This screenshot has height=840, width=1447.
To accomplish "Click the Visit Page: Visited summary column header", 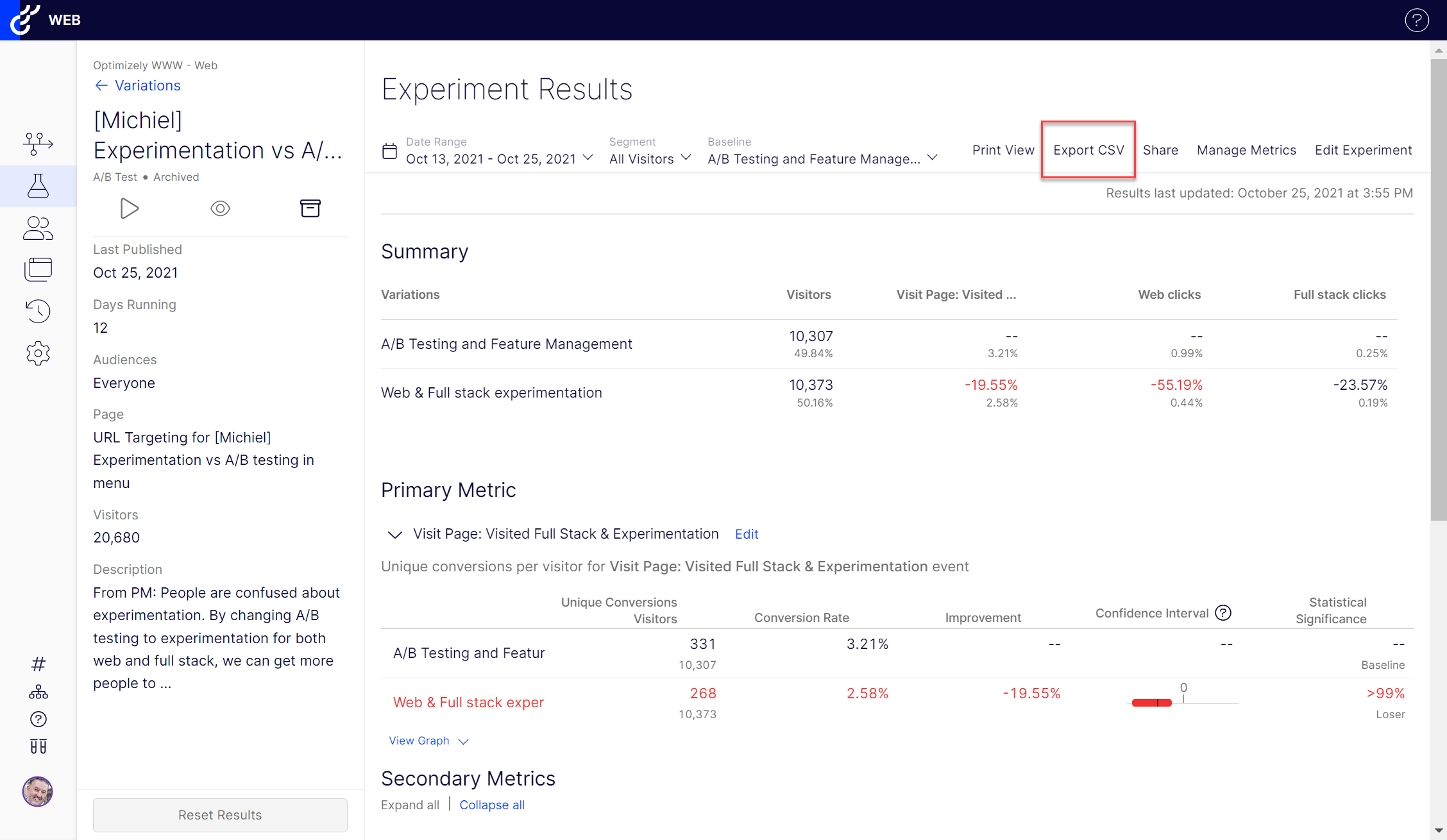I will pos(956,294).
